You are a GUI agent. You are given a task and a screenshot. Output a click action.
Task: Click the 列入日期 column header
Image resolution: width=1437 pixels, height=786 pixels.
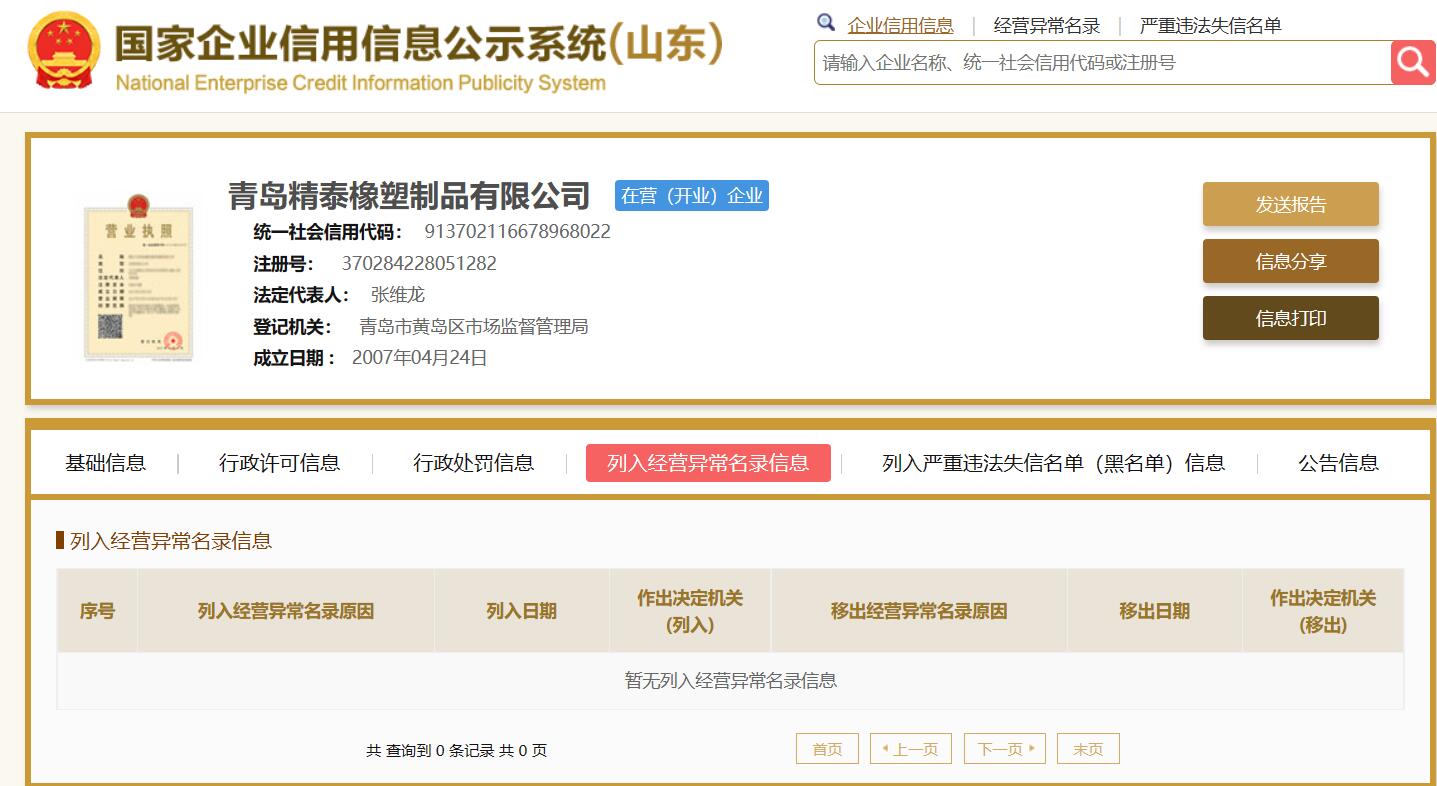[x=522, y=611]
